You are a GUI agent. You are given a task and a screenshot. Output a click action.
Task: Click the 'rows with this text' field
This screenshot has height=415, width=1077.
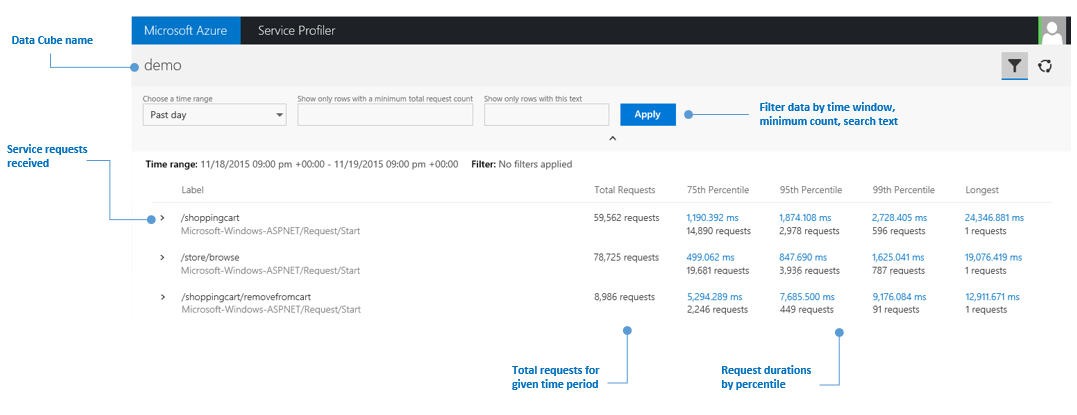(547, 115)
